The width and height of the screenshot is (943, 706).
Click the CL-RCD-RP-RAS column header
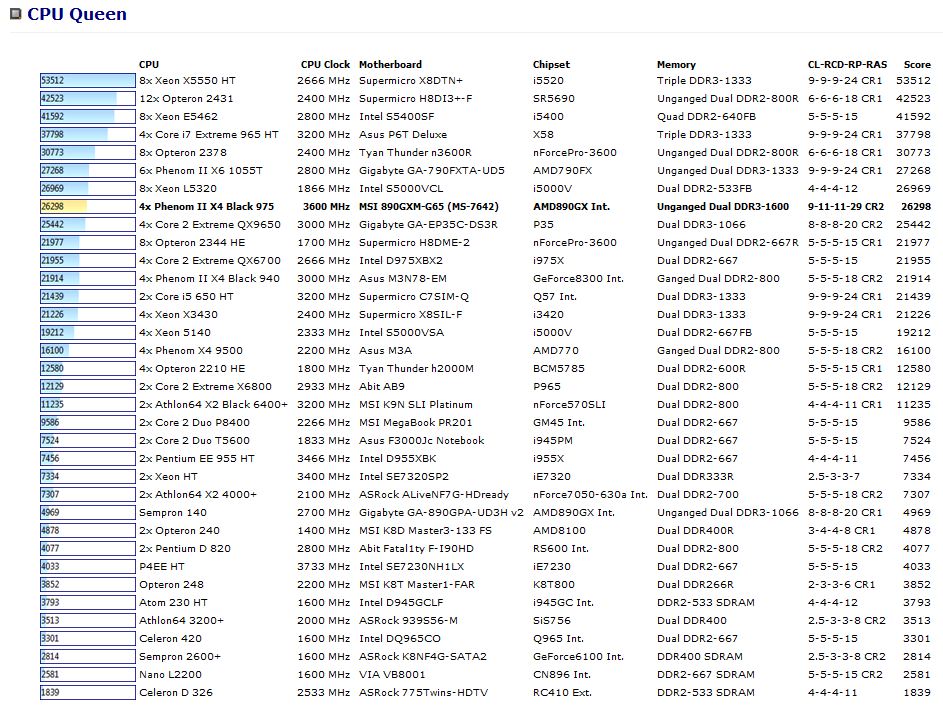pos(846,64)
